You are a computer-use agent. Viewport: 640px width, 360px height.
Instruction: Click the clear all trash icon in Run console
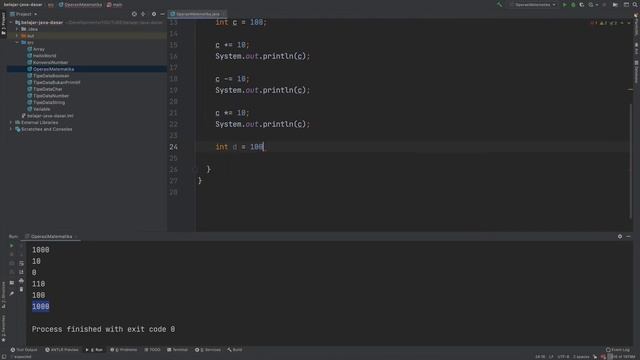21,289
